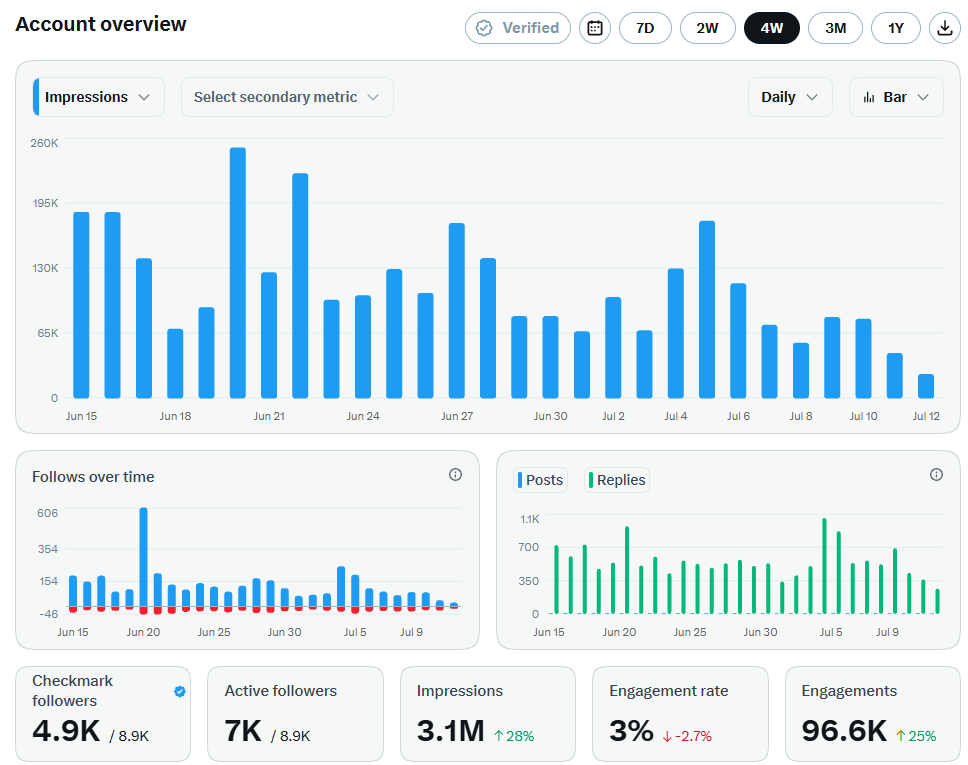Select the Engagements 96.6K card
968x765 pixels.
click(x=872, y=714)
